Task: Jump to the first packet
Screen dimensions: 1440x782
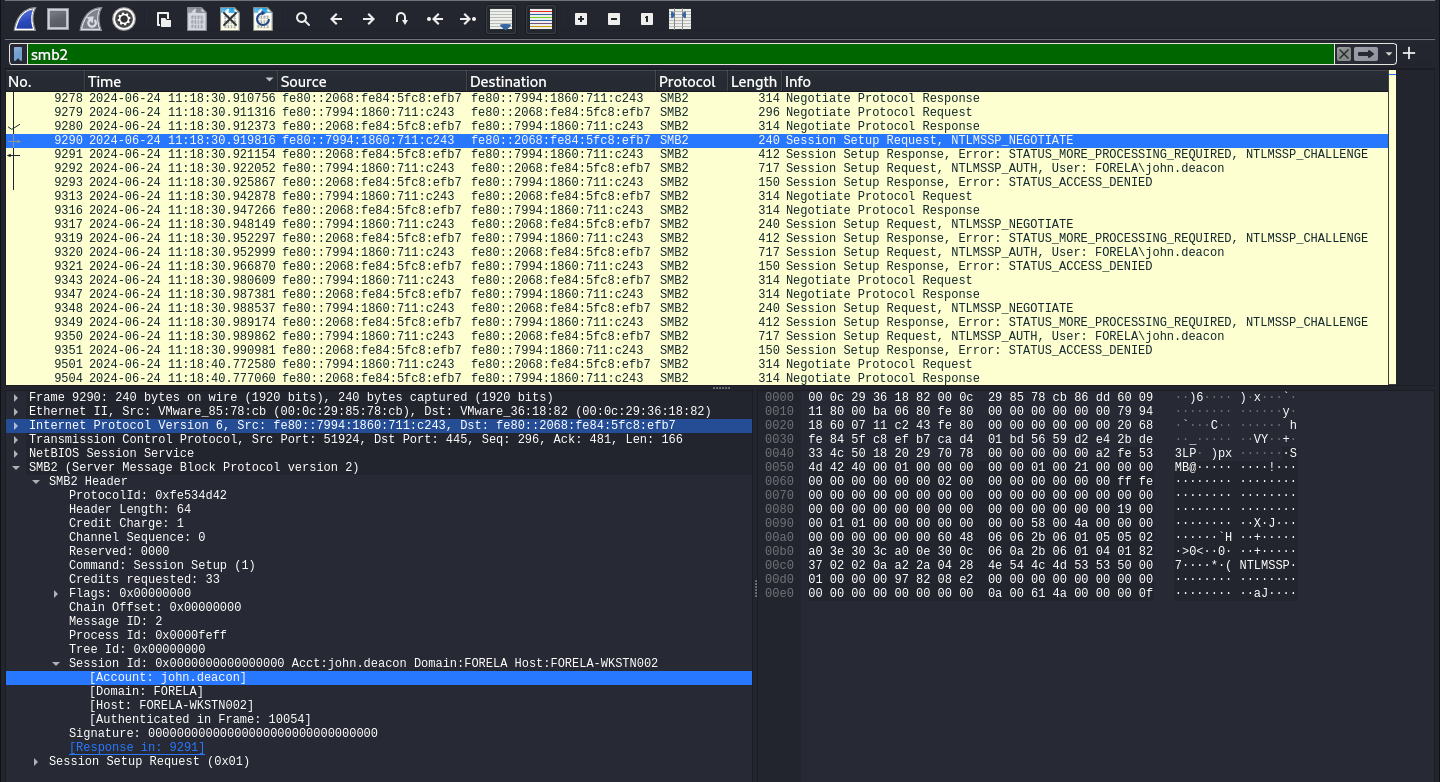Action: point(435,19)
